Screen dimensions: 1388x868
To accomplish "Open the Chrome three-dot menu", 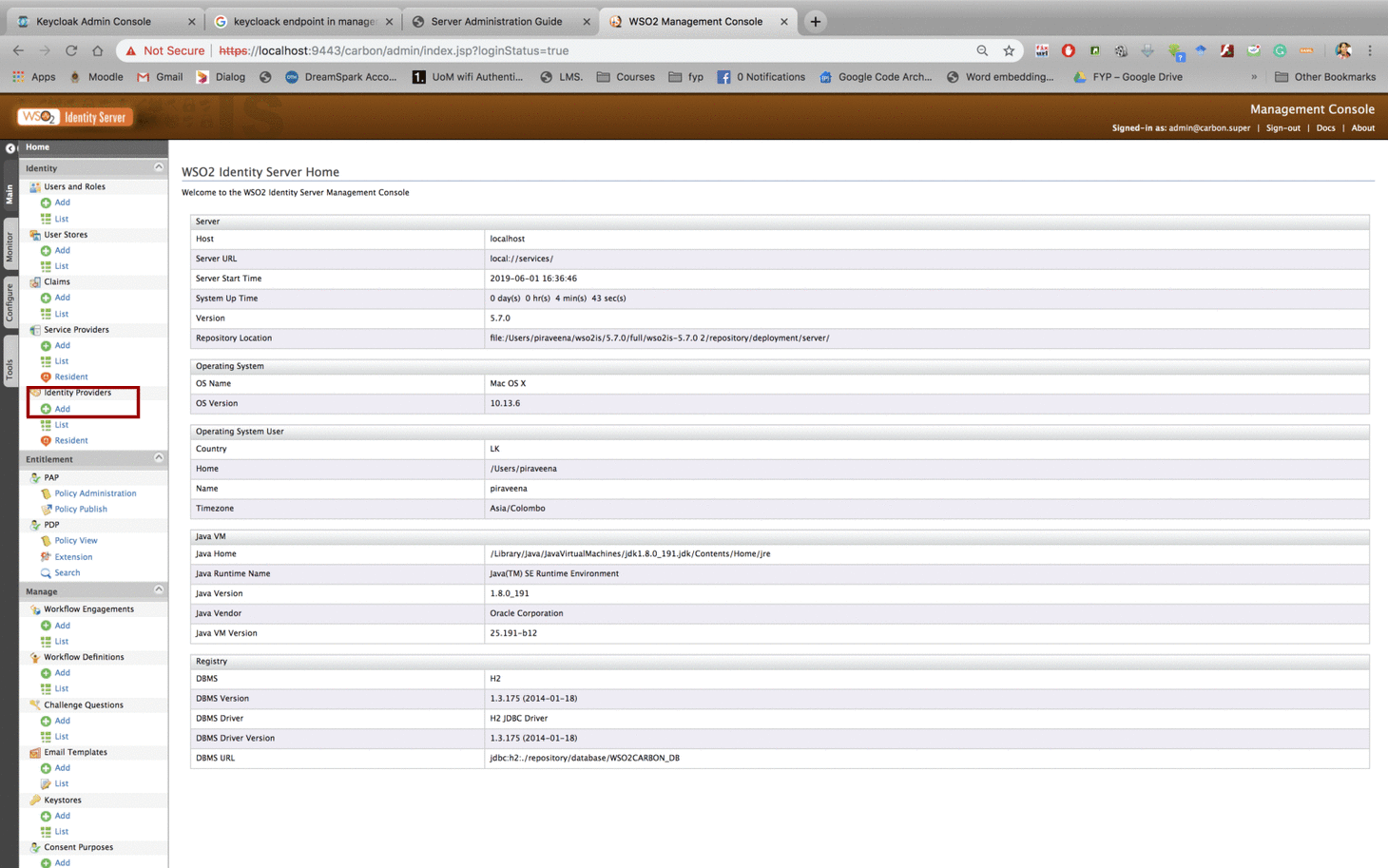I will point(1370,50).
